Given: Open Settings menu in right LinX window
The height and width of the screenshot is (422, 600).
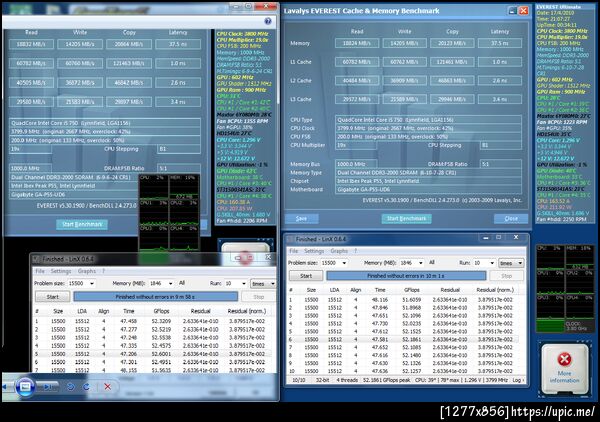Looking at the screenshot, I should click(x=314, y=251).
